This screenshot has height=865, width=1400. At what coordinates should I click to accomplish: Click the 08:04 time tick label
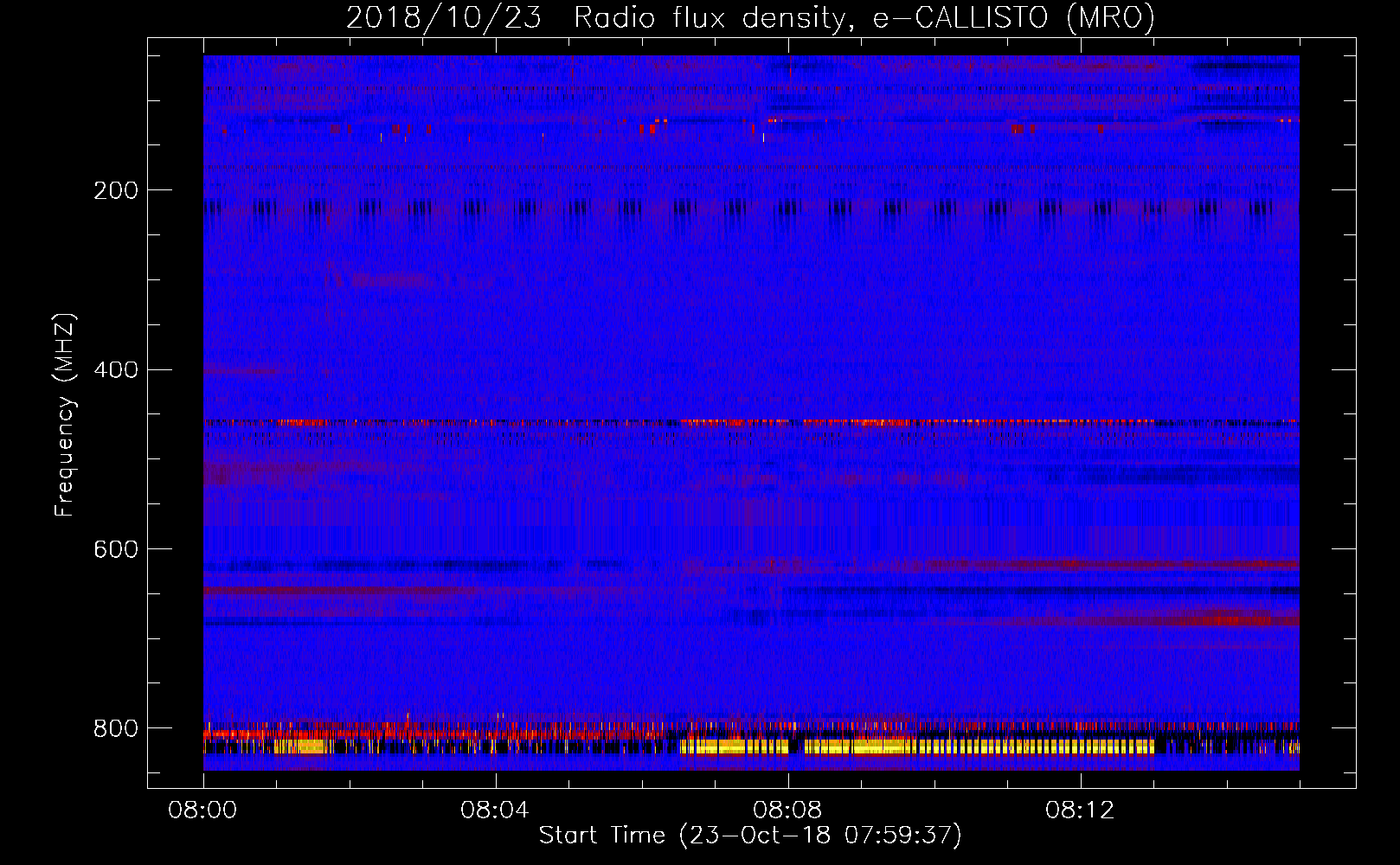(495, 811)
